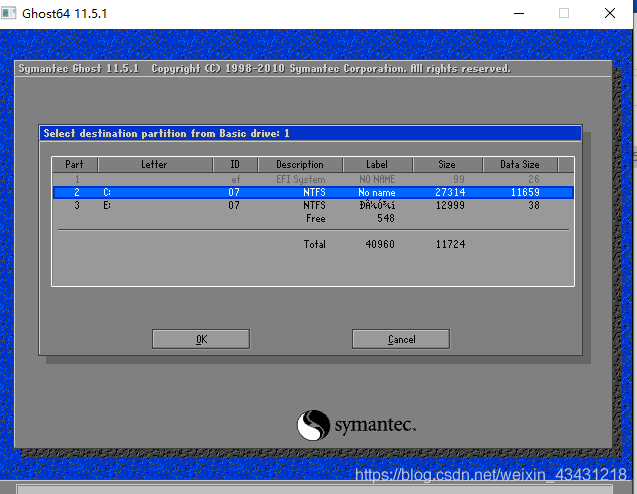
Task: Select partition 2 row with C: drive
Action: 313,192
